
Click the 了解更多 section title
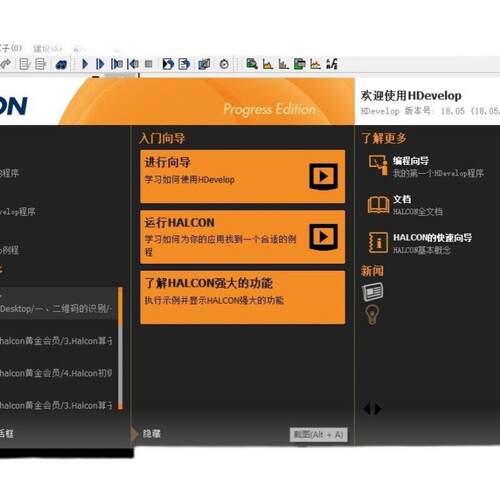[x=384, y=138]
